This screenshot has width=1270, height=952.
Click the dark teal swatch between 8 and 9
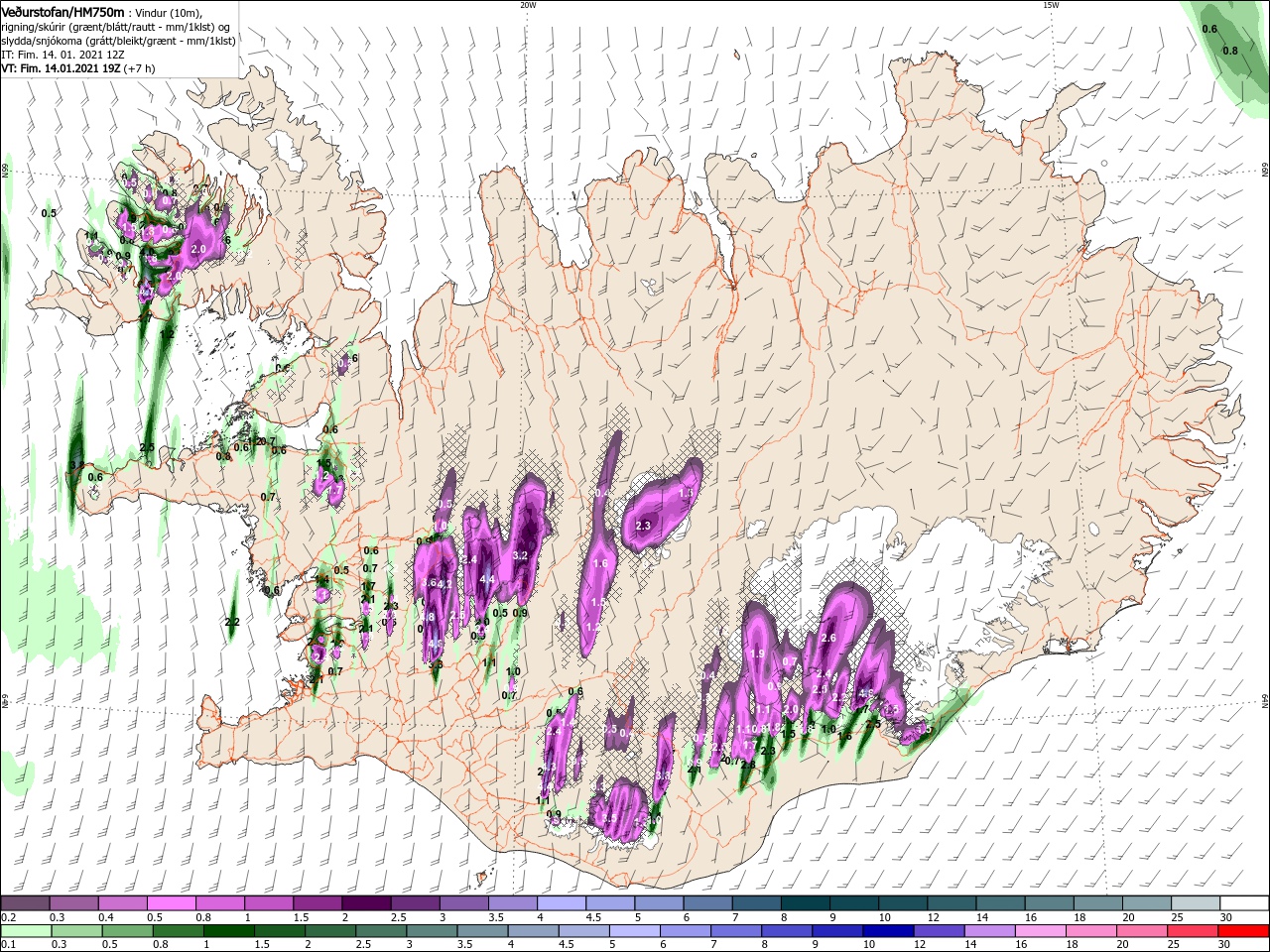[806, 903]
